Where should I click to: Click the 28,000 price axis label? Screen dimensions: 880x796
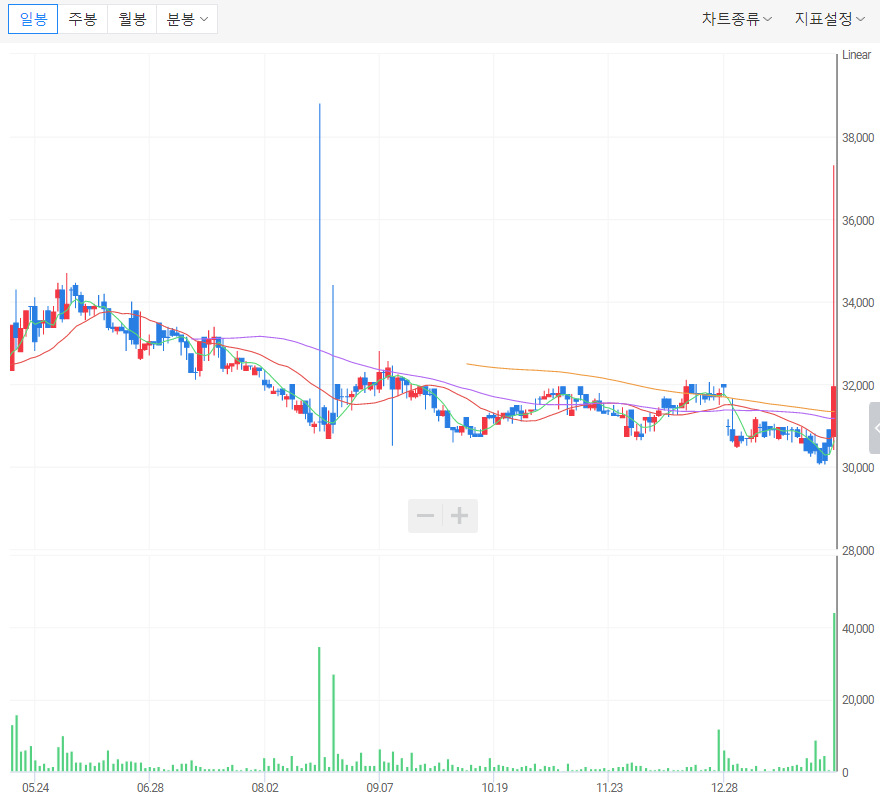pos(858,551)
